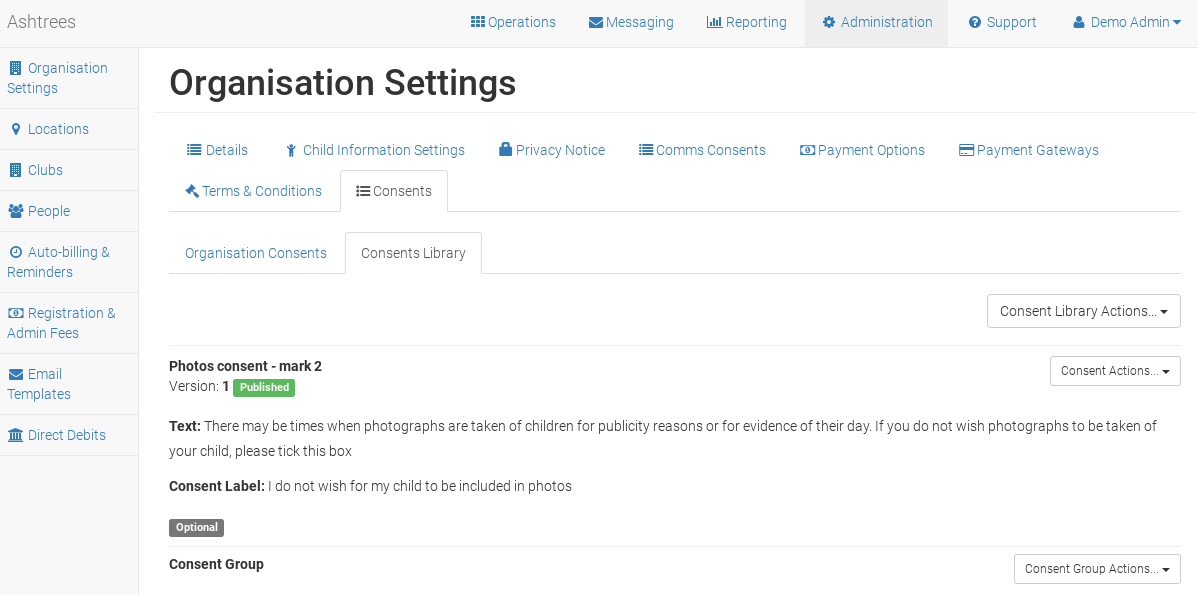The width and height of the screenshot is (1198, 595).
Task: Click the Support question mark icon
Action: 975,22
